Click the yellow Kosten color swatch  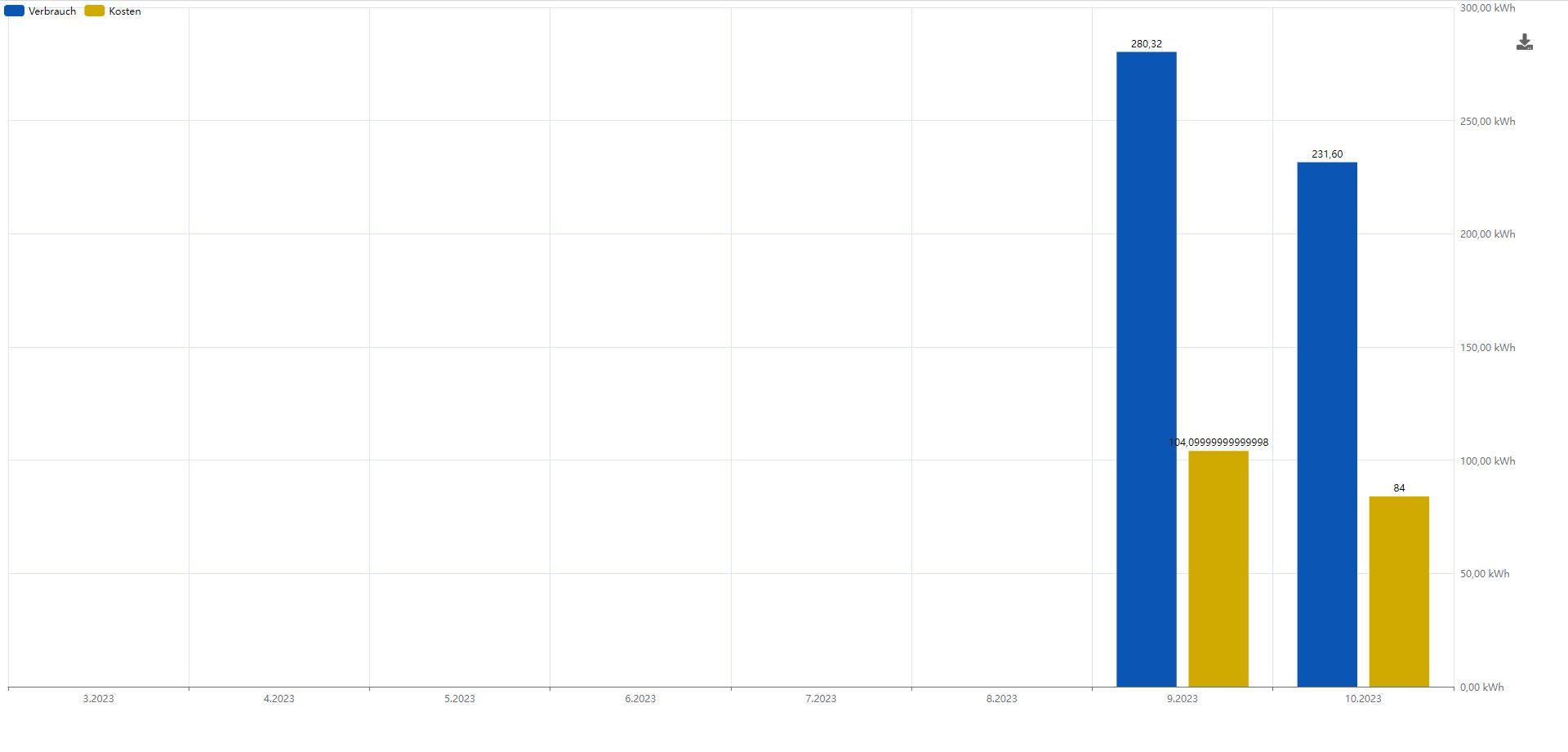coord(95,11)
